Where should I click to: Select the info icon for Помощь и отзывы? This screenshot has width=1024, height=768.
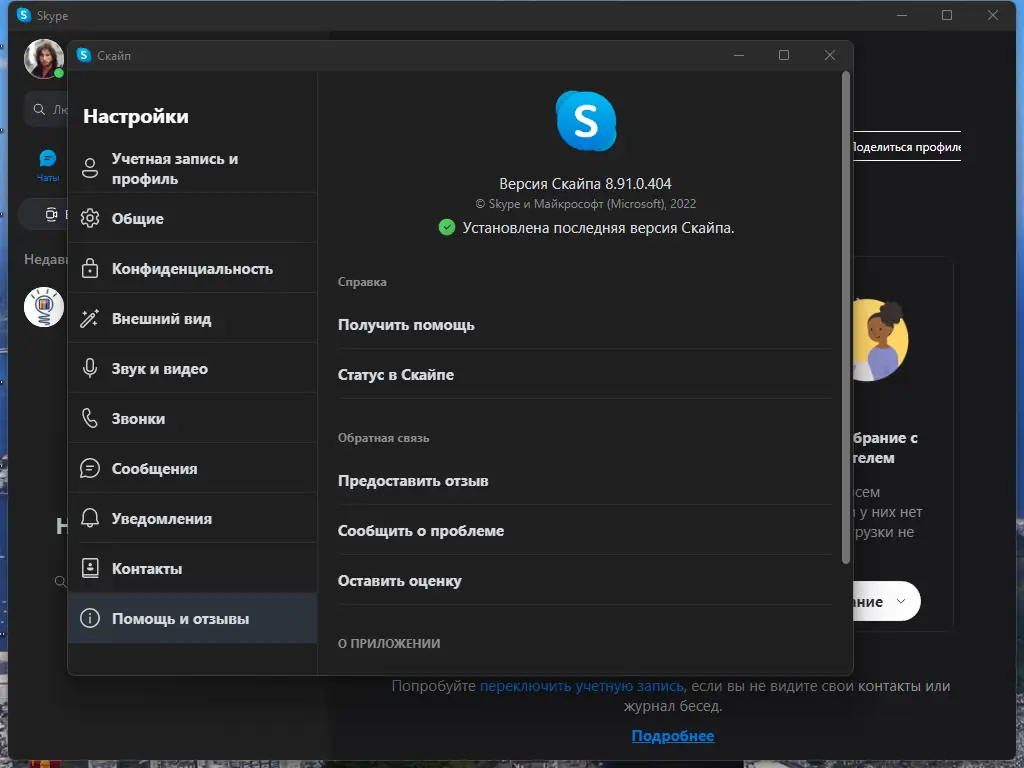point(88,617)
